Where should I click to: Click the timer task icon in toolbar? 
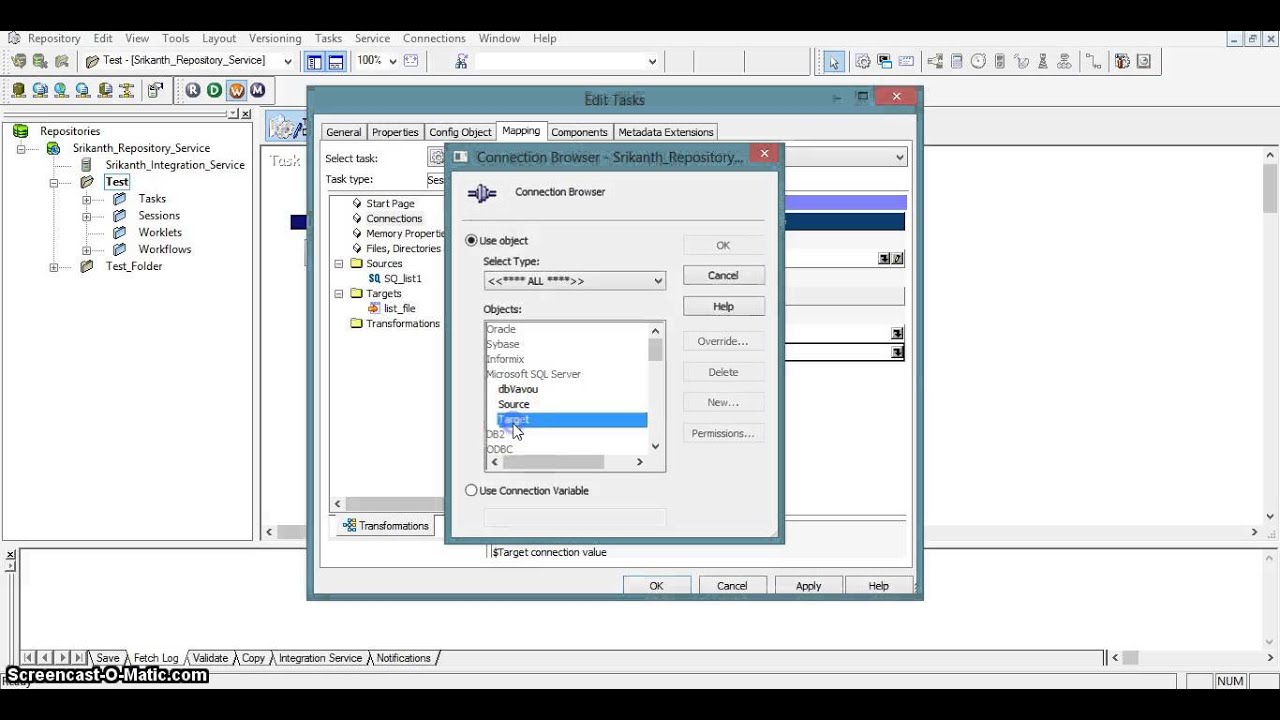[x=978, y=62]
